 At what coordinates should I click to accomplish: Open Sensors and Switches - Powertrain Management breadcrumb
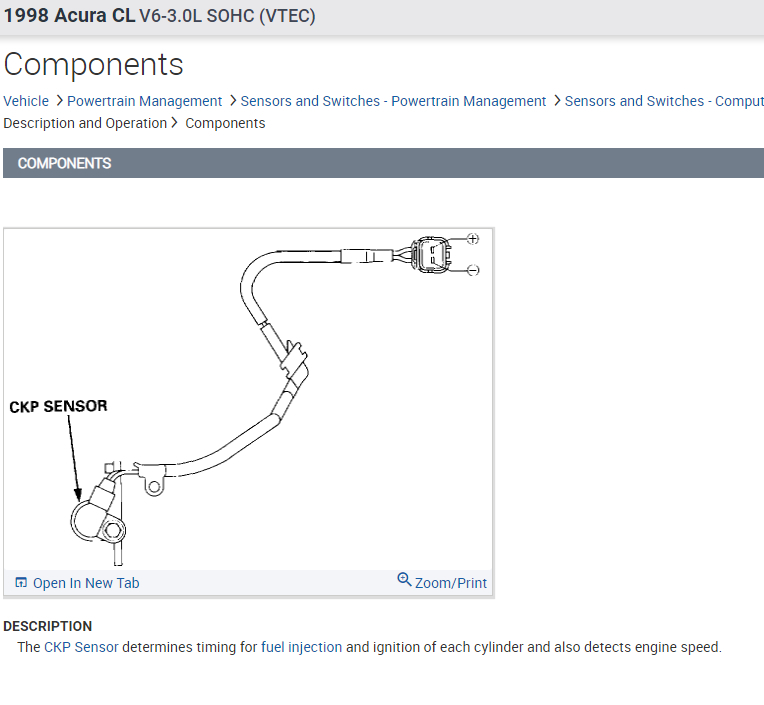point(393,101)
